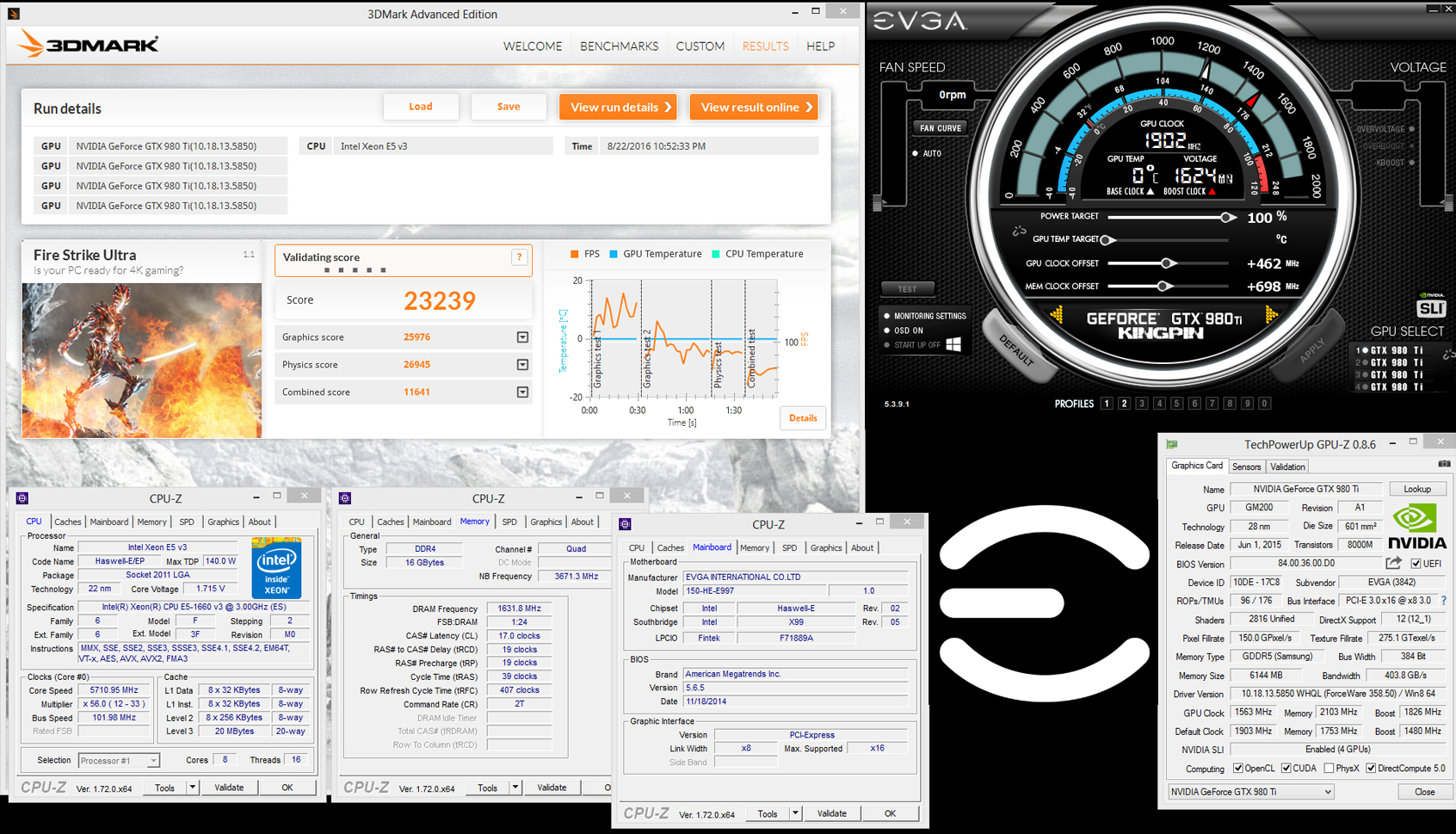Click the GPU-Z title bar app icon
Image resolution: width=1456 pixels, height=834 pixels.
pos(1172,444)
